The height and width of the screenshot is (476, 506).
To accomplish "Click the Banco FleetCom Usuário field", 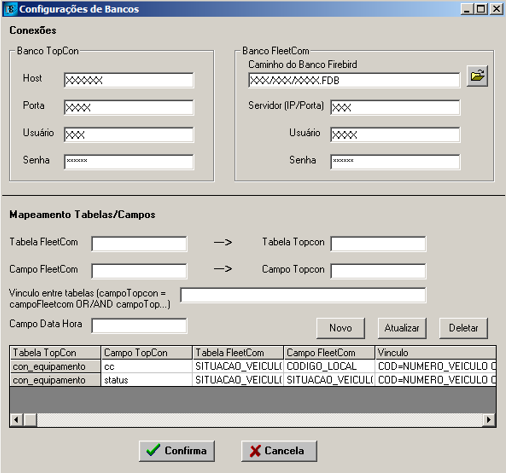I will pos(395,135).
